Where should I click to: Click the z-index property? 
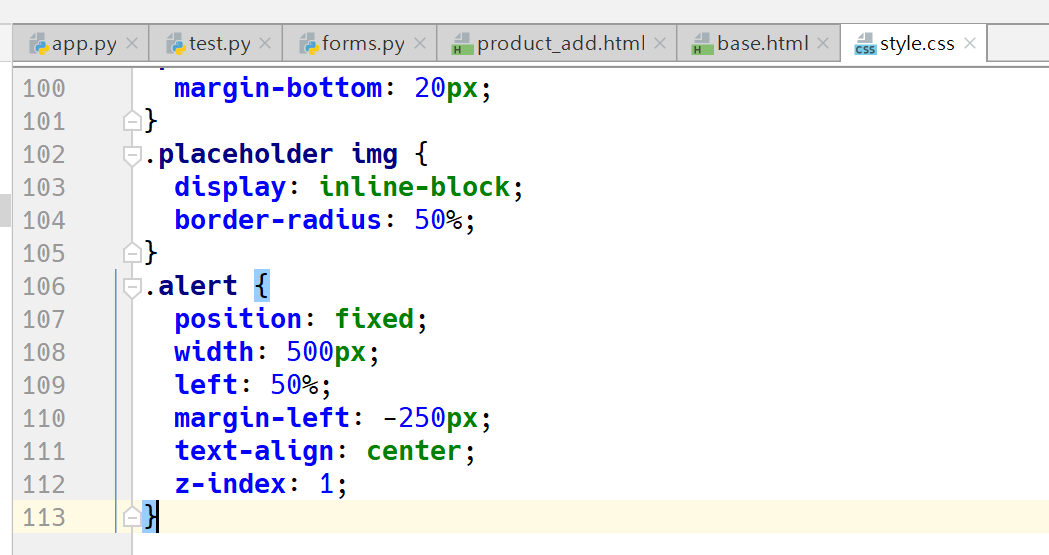click(x=230, y=484)
